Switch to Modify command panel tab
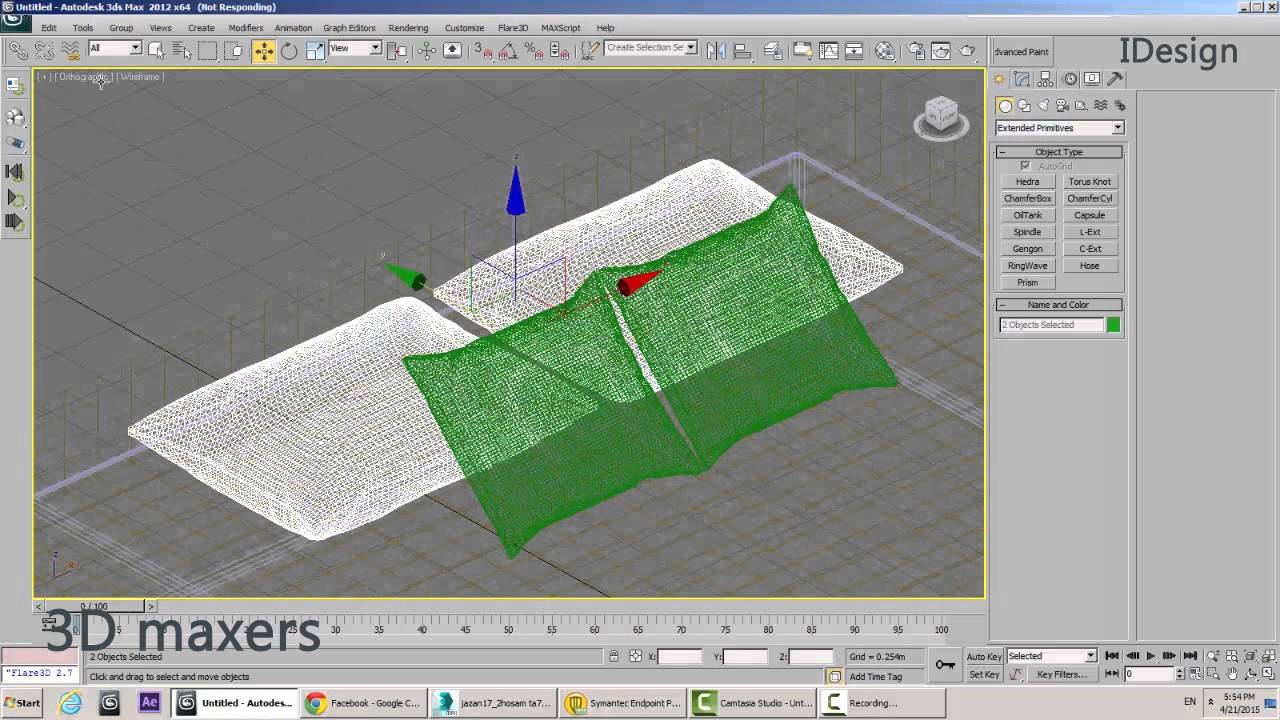 (1022, 79)
